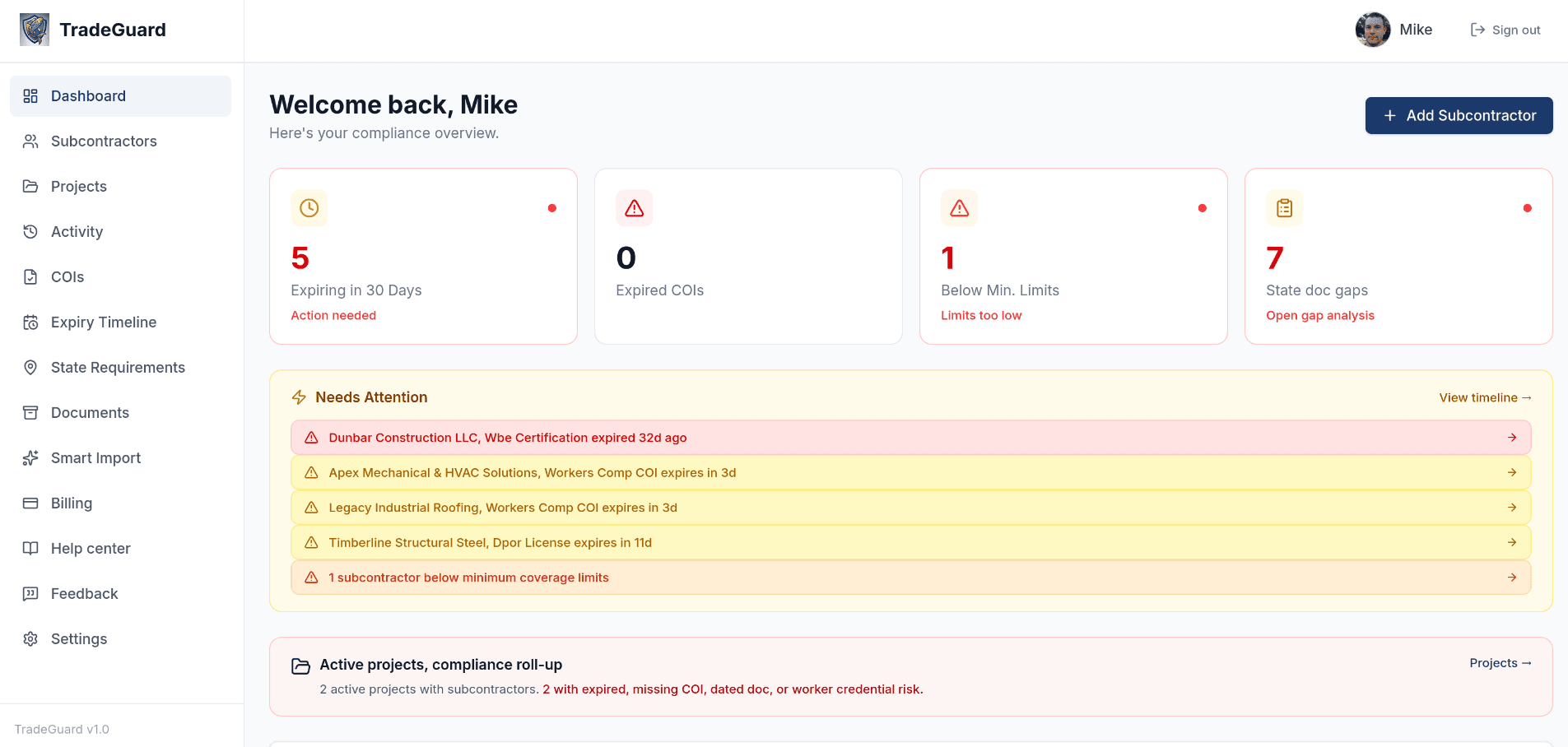Open Expiry Timeline from sidebar
Viewport: 1568px width, 747px height.
click(x=120, y=322)
